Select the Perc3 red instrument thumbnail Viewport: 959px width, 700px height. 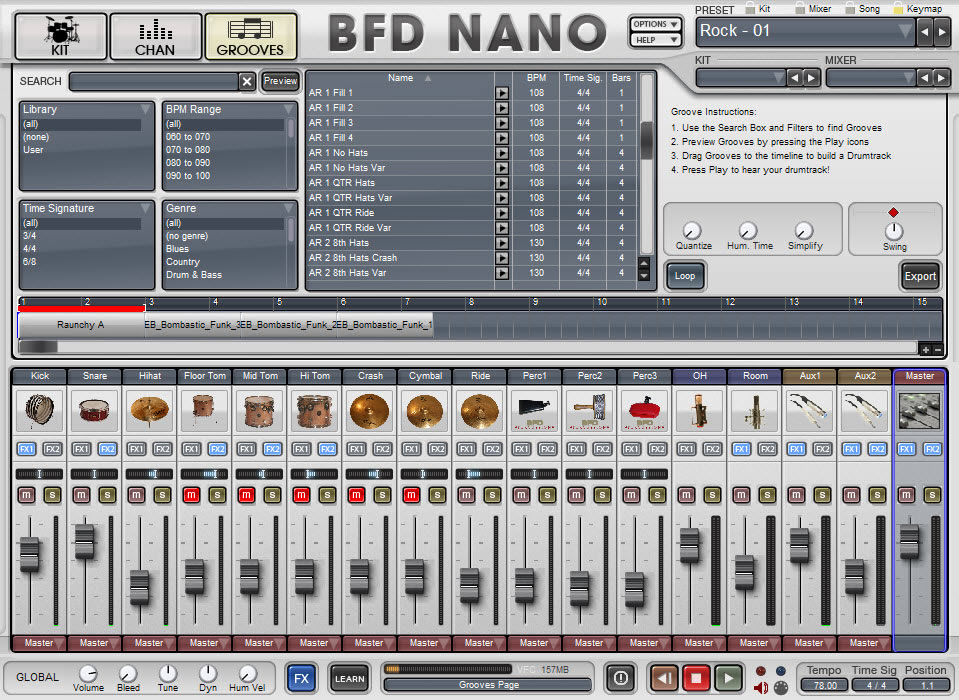pos(645,410)
